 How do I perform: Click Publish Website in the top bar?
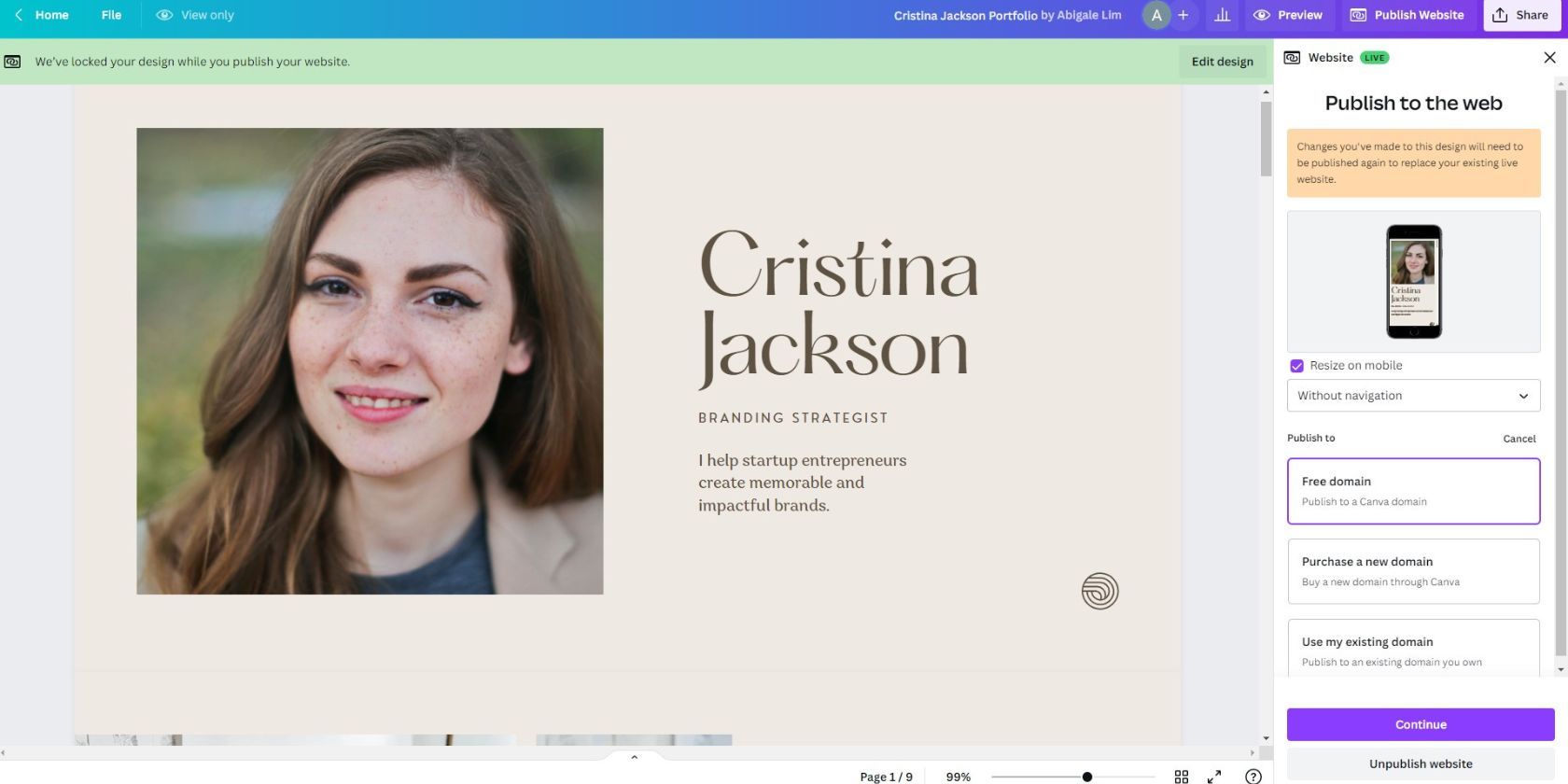click(1407, 15)
